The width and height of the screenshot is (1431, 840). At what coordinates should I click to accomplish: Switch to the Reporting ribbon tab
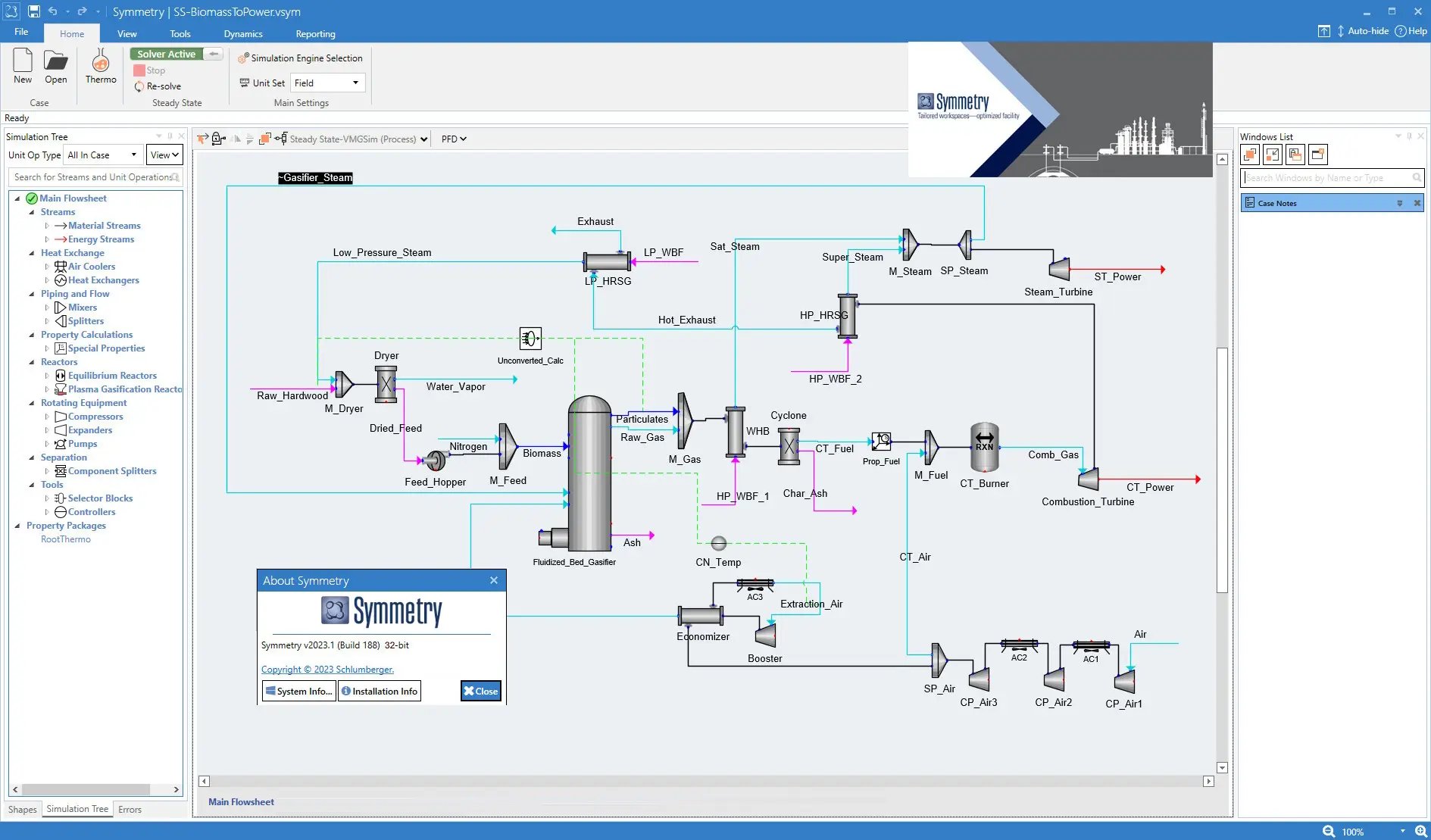coord(315,34)
